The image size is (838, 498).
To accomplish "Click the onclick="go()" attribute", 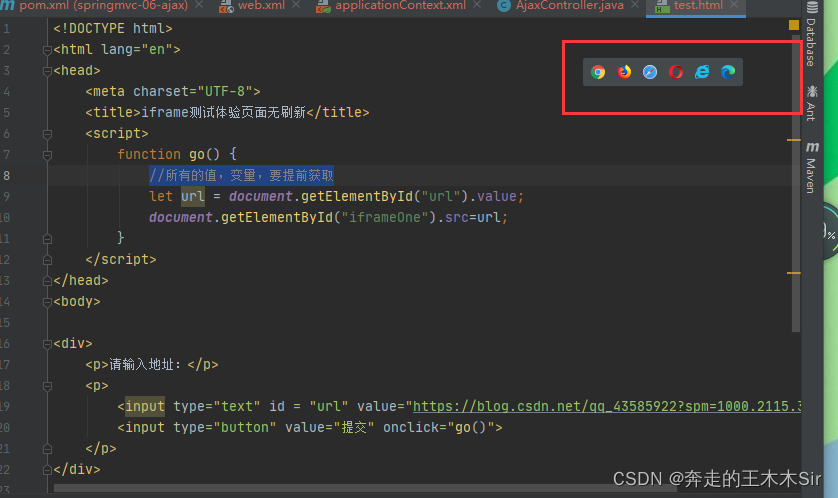I will (x=439, y=427).
